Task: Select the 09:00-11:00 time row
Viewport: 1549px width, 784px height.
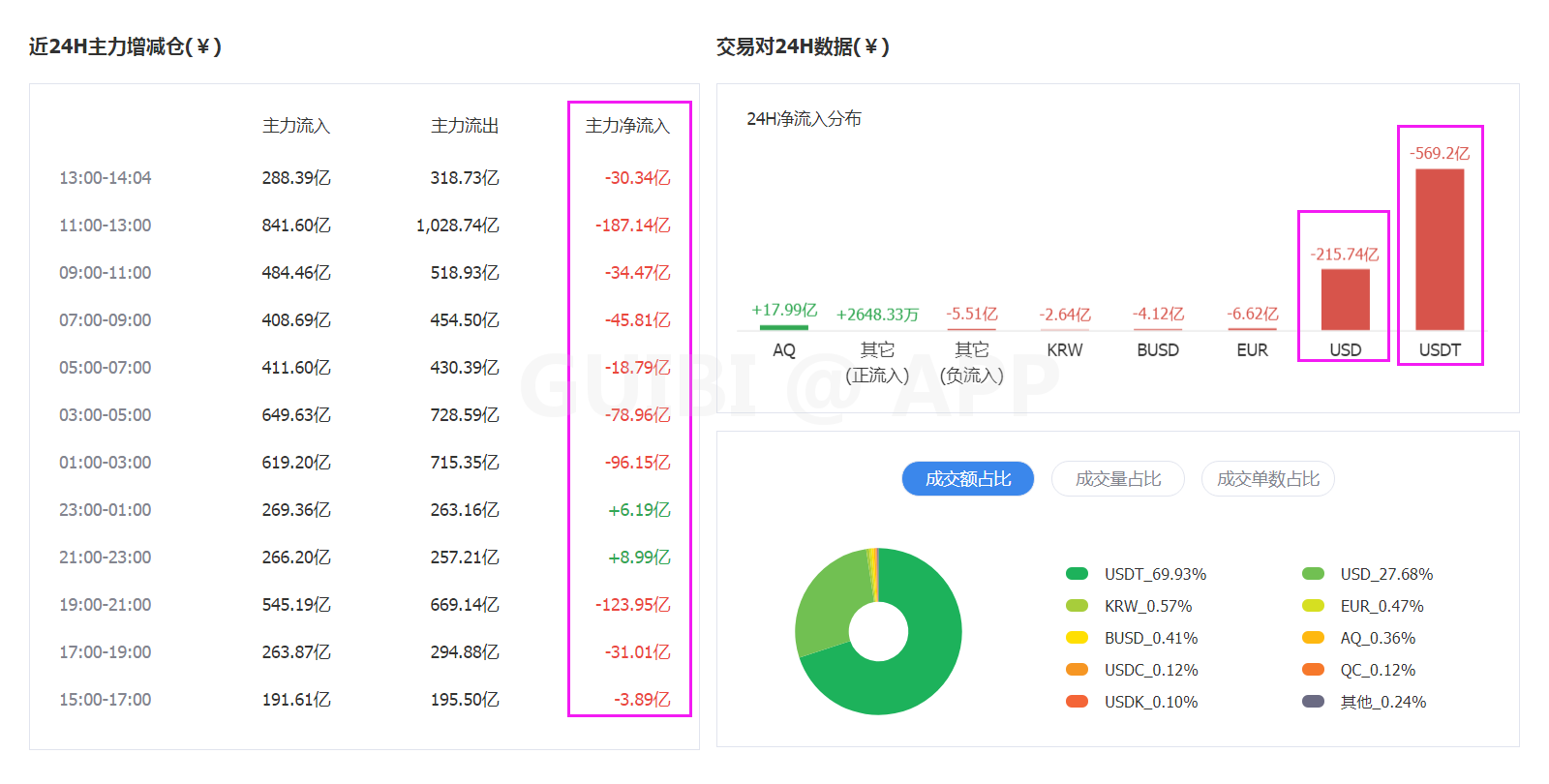Action: pyautogui.click(x=364, y=273)
